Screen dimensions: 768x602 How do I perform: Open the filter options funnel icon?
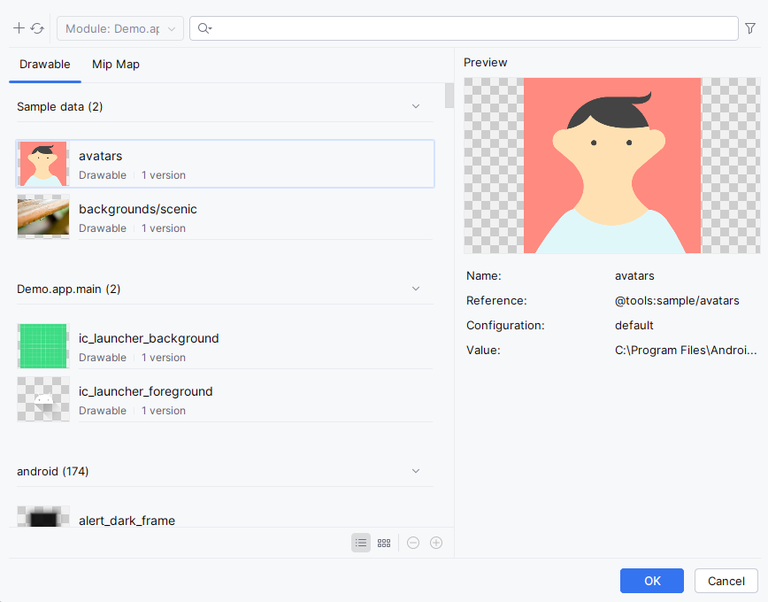point(750,28)
